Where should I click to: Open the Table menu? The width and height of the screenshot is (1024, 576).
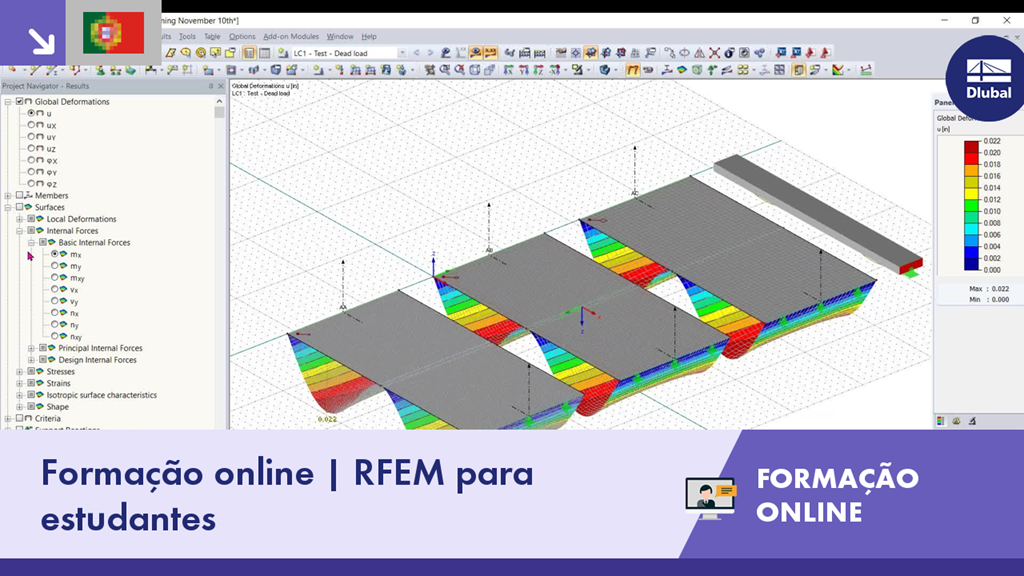[x=212, y=37]
